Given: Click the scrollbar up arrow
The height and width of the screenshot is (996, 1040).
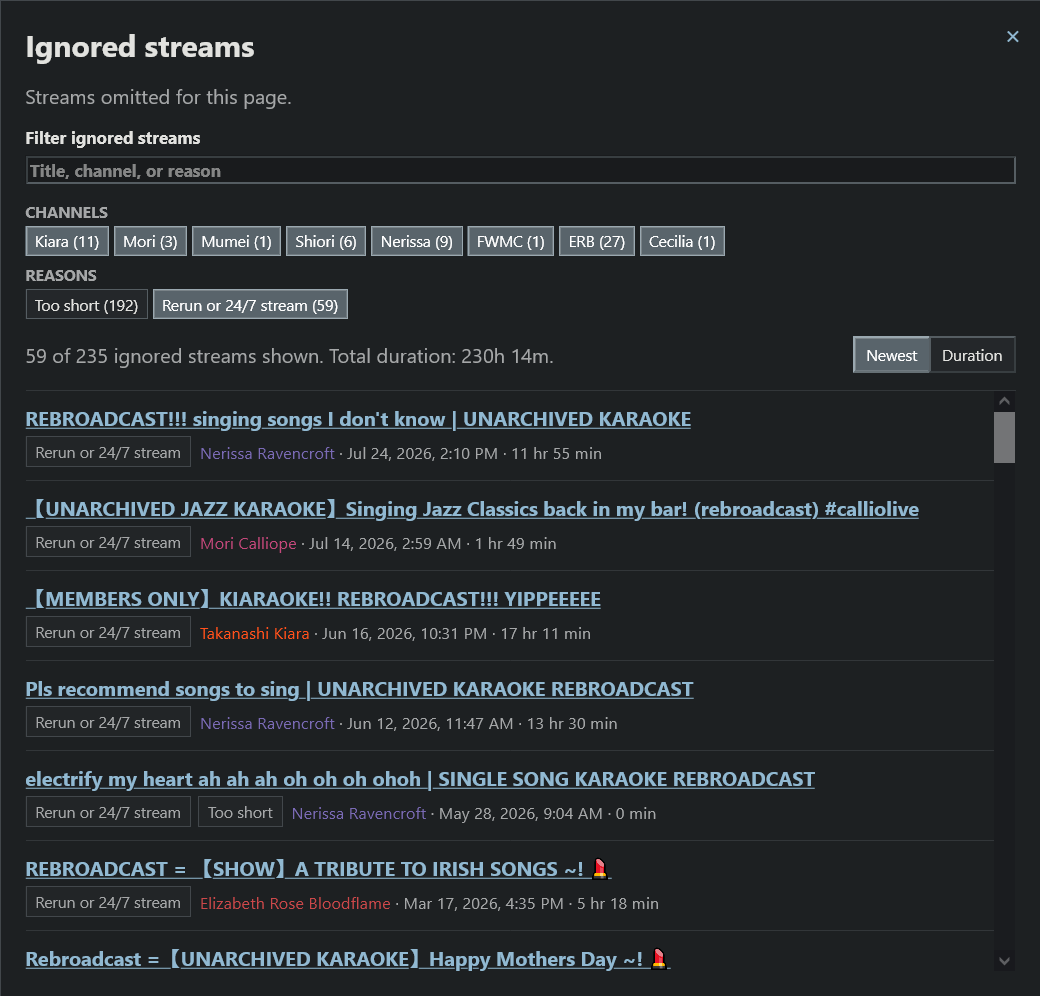Looking at the screenshot, I should tap(1004, 401).
